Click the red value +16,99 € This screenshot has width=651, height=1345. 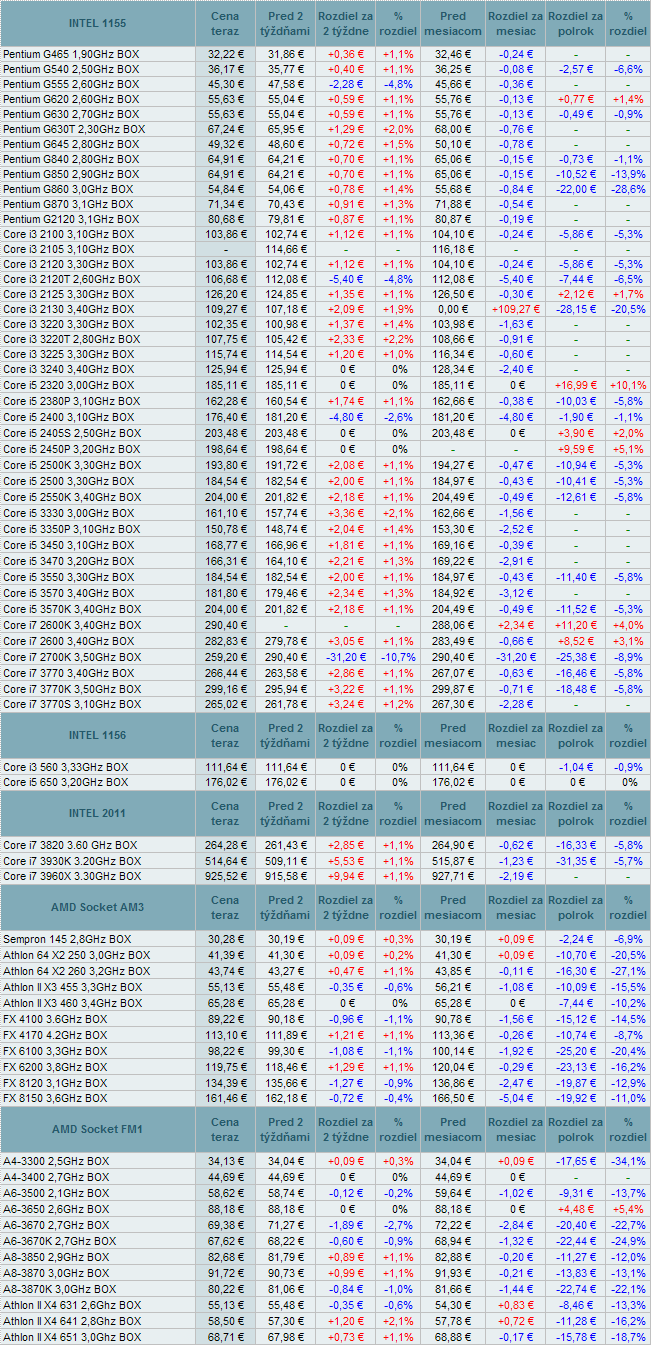[x=575, y=384]
